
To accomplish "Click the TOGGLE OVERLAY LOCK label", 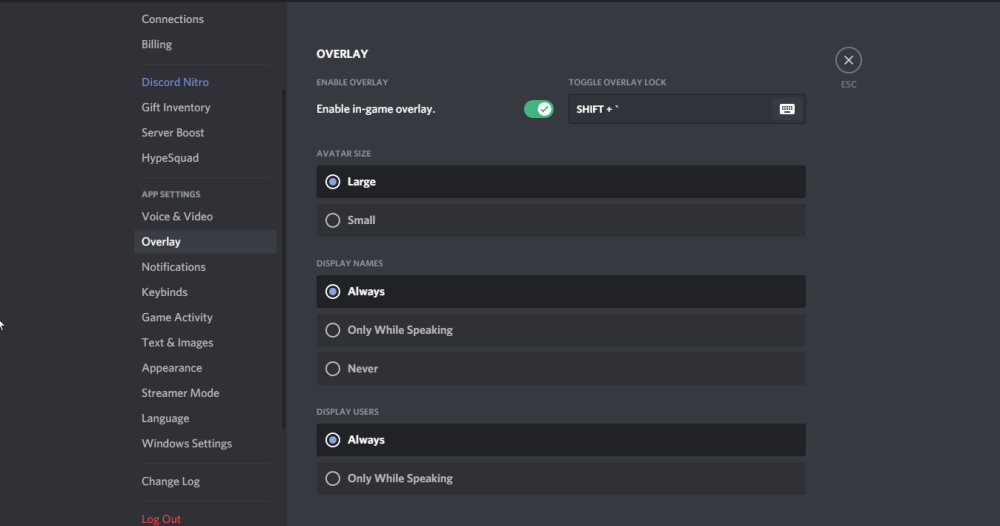I will pos(617,82).
